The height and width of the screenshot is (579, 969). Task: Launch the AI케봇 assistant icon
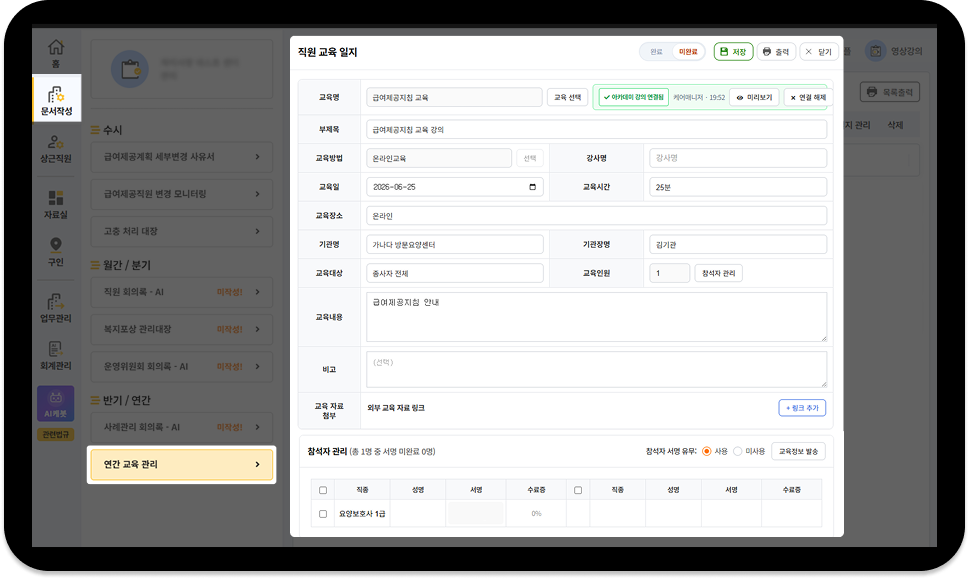click(56, 404)
